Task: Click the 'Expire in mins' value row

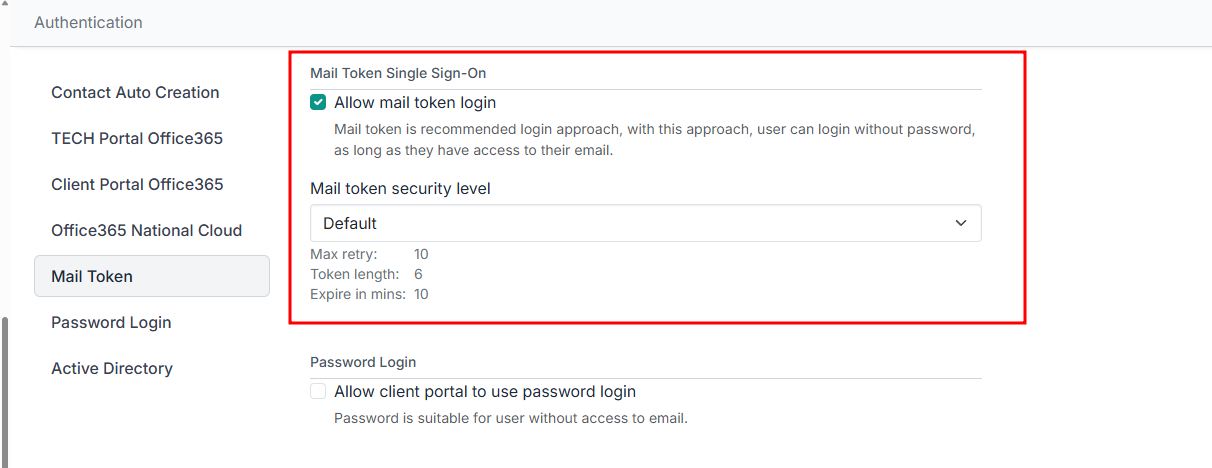Action: pos(369,294)
